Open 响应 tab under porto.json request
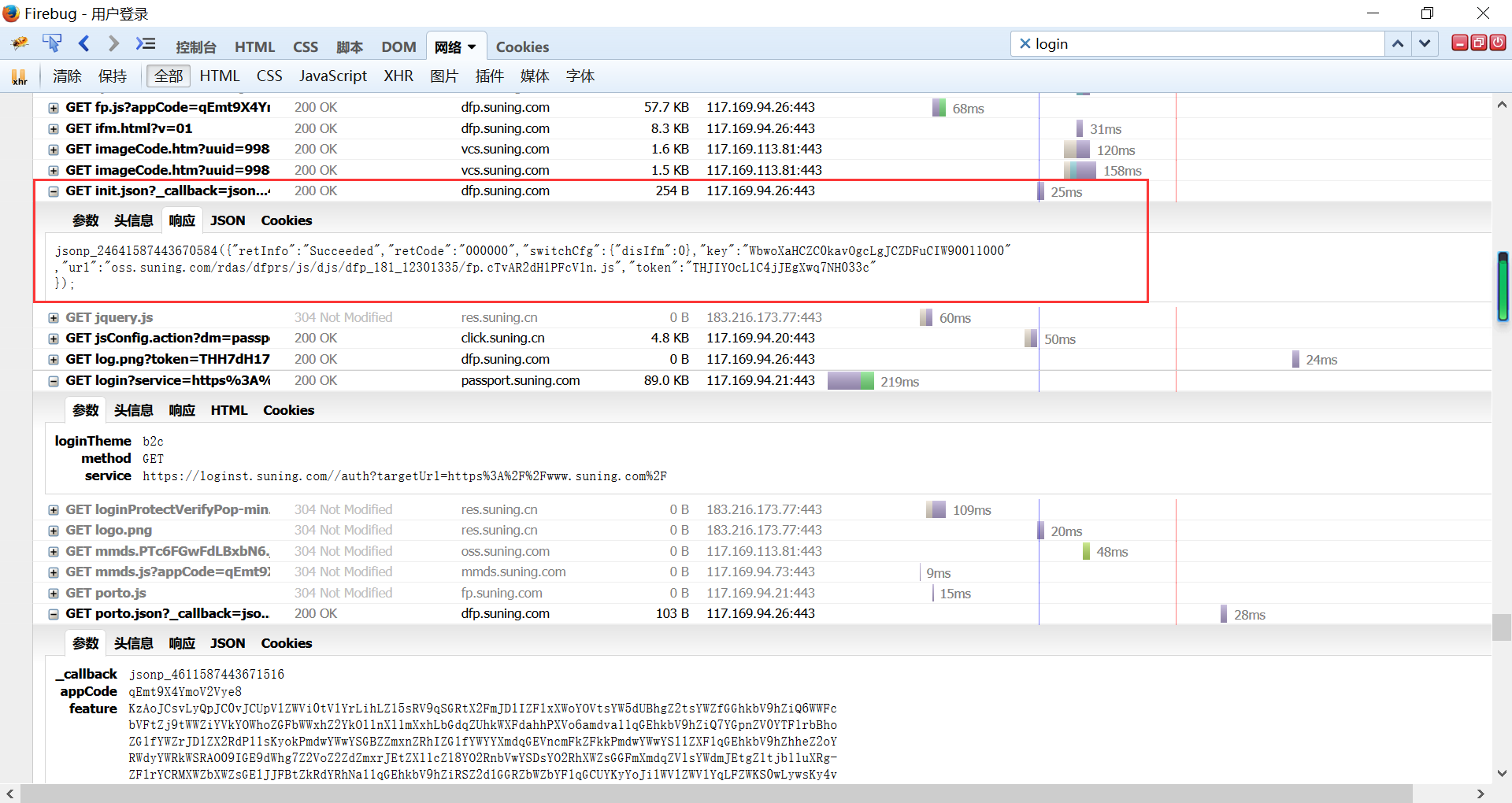This screenshot has width=1512, height=803. coord(182,643)
